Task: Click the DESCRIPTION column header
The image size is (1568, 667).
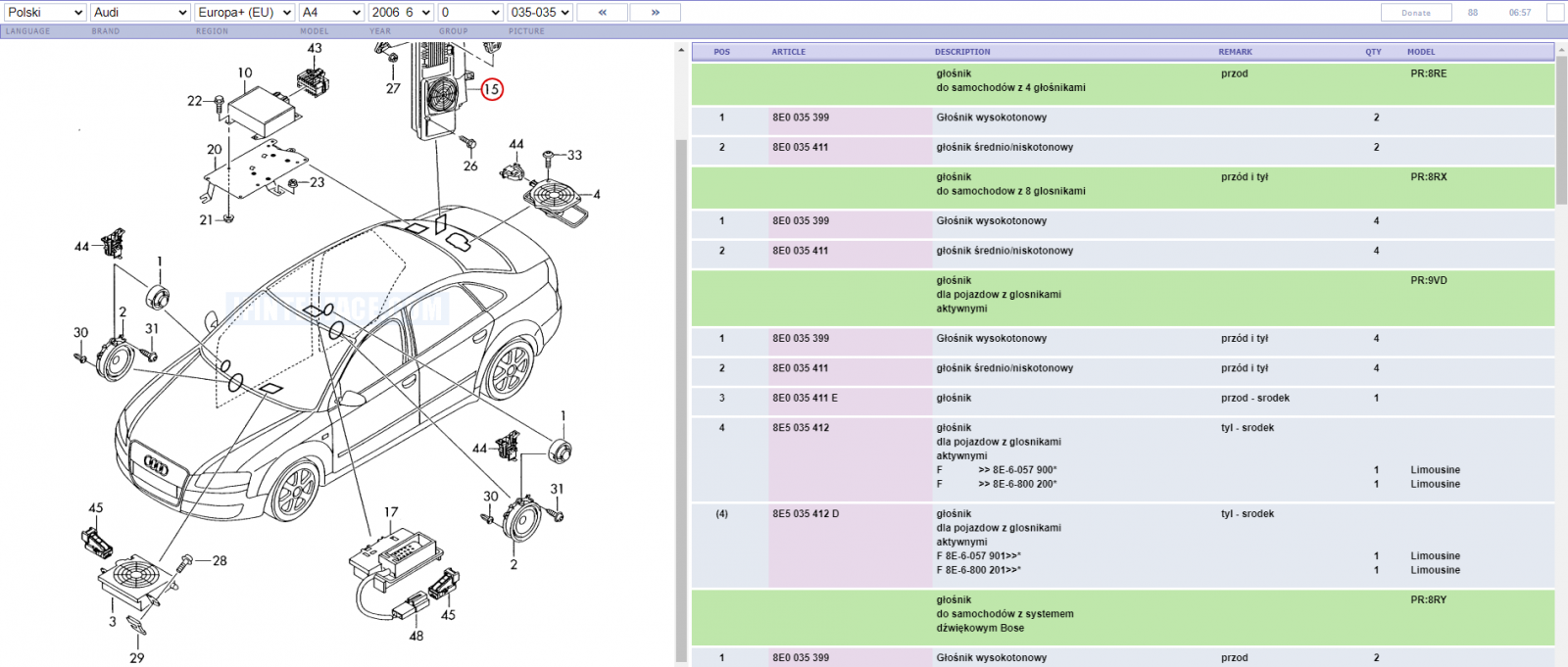Action: coord(962,52)
